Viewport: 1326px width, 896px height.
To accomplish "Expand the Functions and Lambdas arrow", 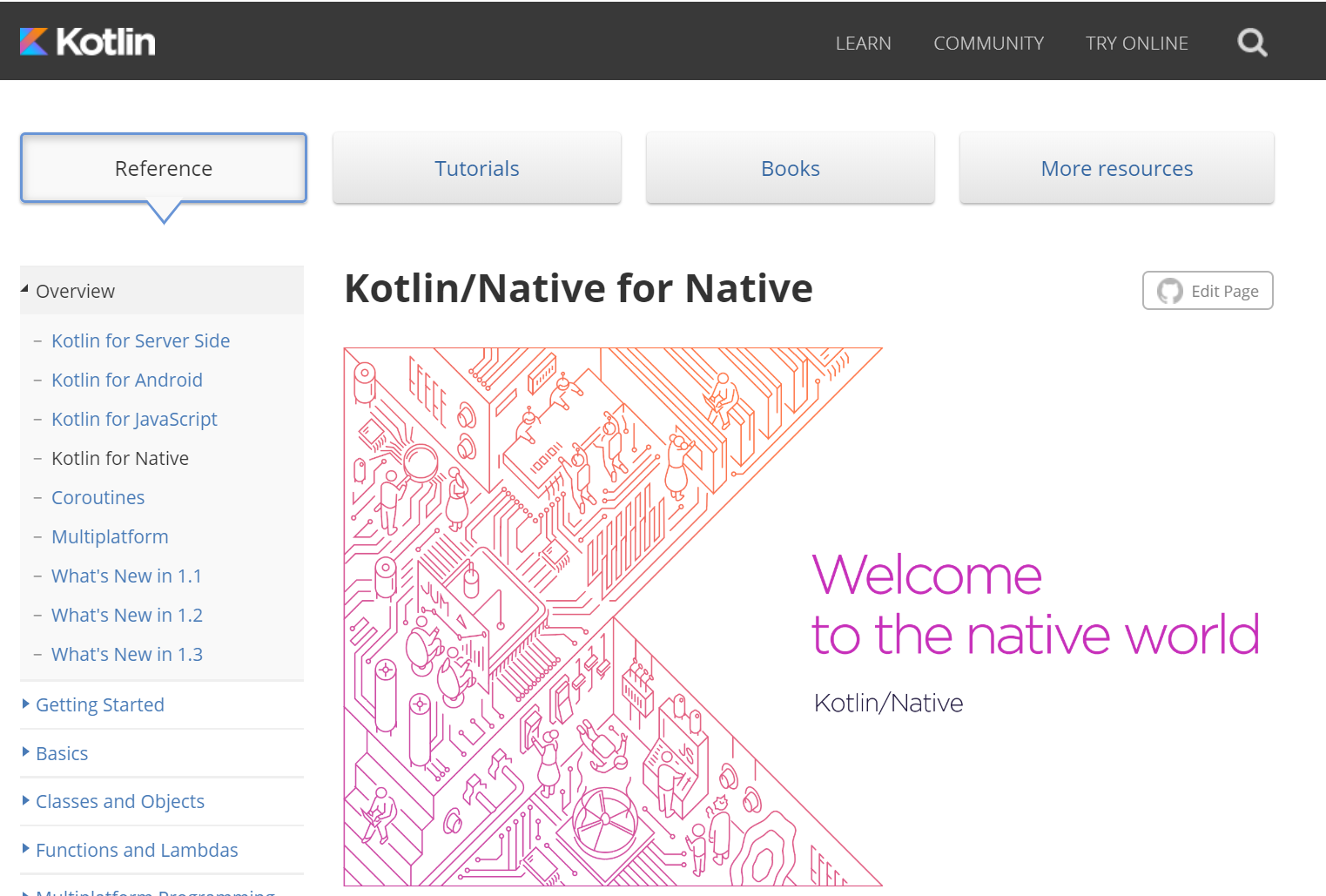I will pyautogui.click(x=26, y=848).
